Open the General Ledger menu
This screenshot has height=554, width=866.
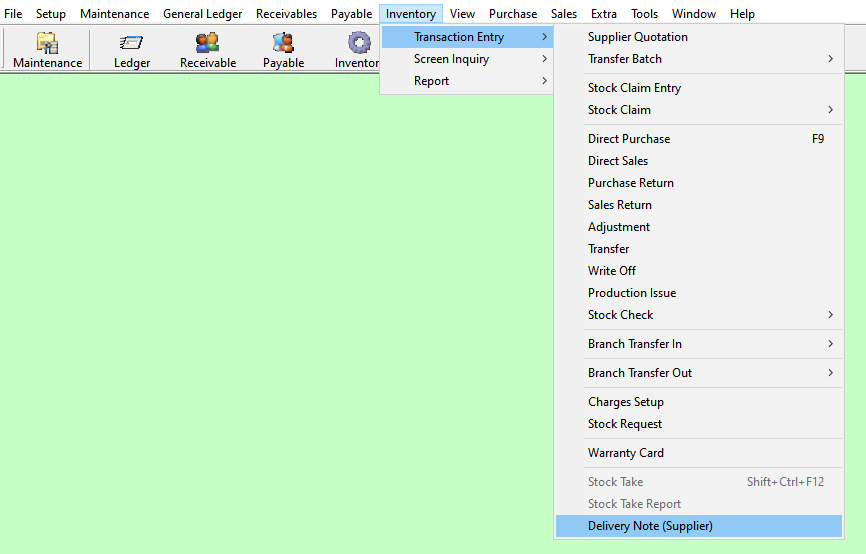click(x=202, y=14)
